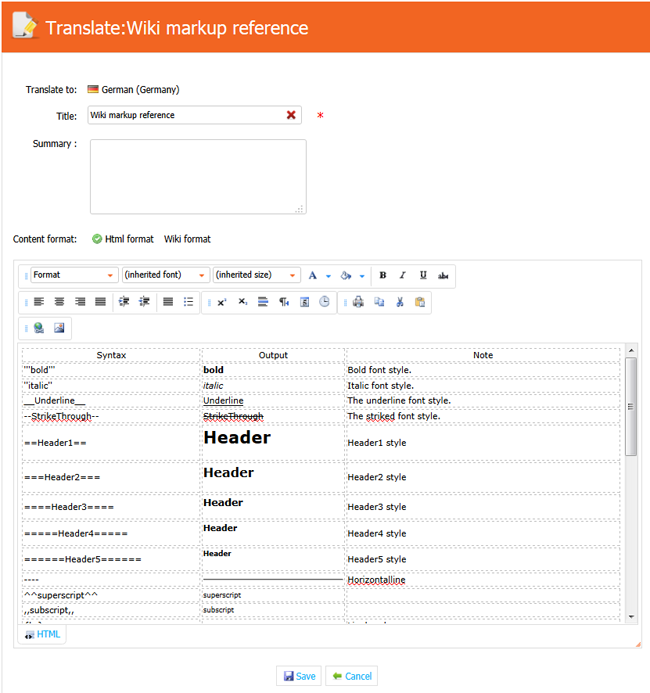Screen dimensions: 650x693
Task: Apply the font color with the A icon
Action: tap(313, 275)
